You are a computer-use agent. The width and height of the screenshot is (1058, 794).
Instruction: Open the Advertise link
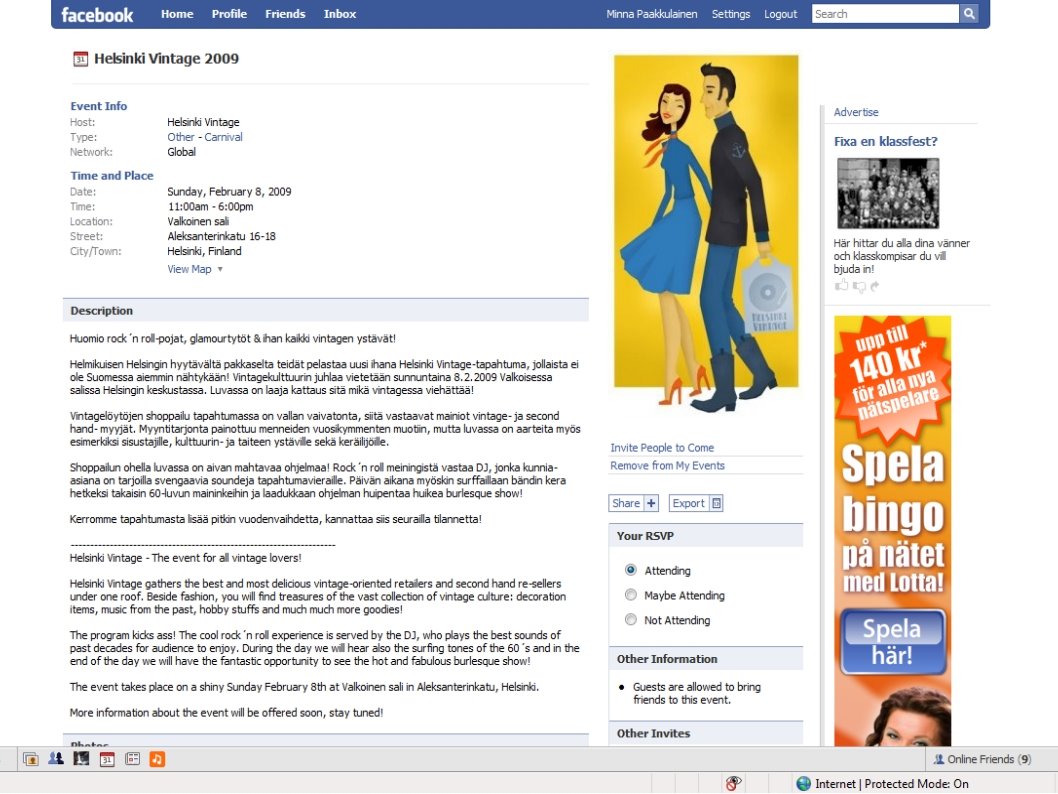pyautogui.click(x=856, y=112)
